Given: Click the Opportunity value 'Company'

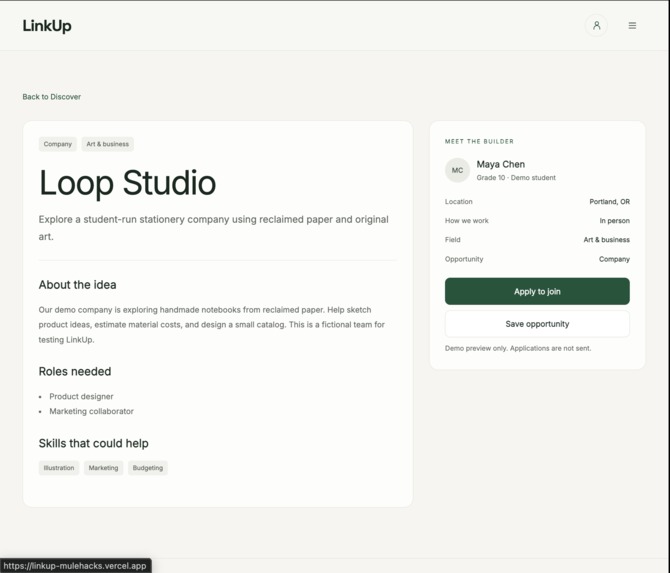Looking at the screenshot, I should 614,259.
